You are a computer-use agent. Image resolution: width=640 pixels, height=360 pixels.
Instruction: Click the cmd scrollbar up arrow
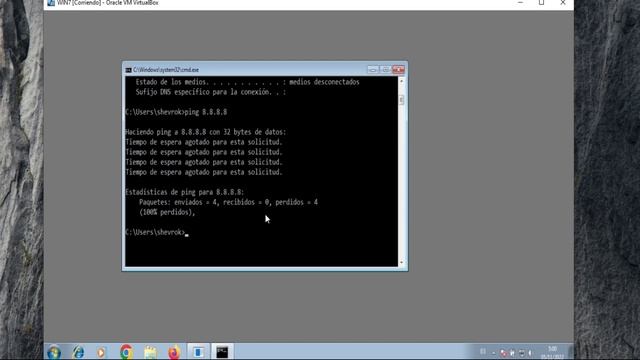point(402,81)
